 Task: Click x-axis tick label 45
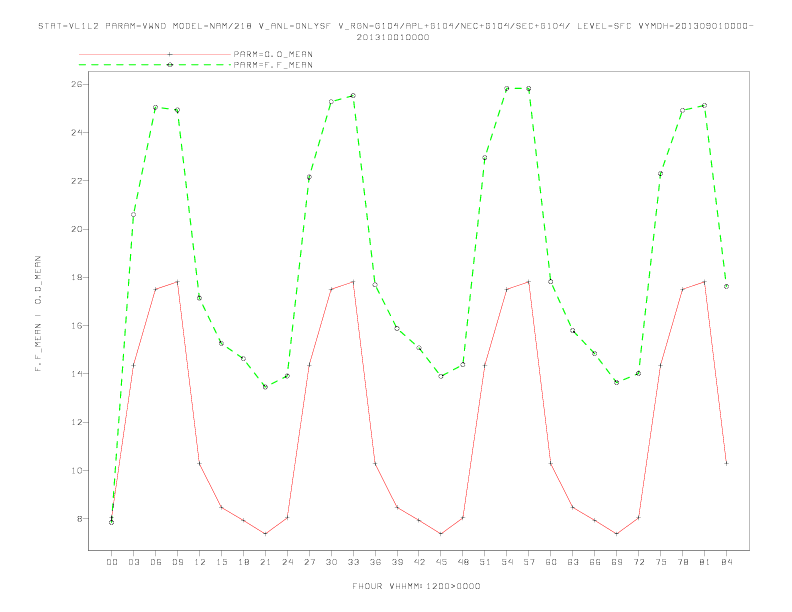click(x=441, y=562)
